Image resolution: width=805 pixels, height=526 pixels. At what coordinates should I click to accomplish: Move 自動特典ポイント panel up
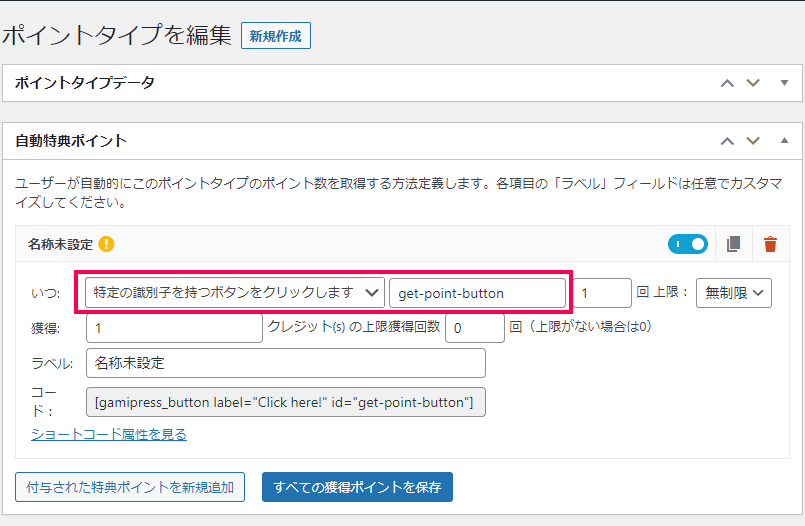[x=727, y=141]
